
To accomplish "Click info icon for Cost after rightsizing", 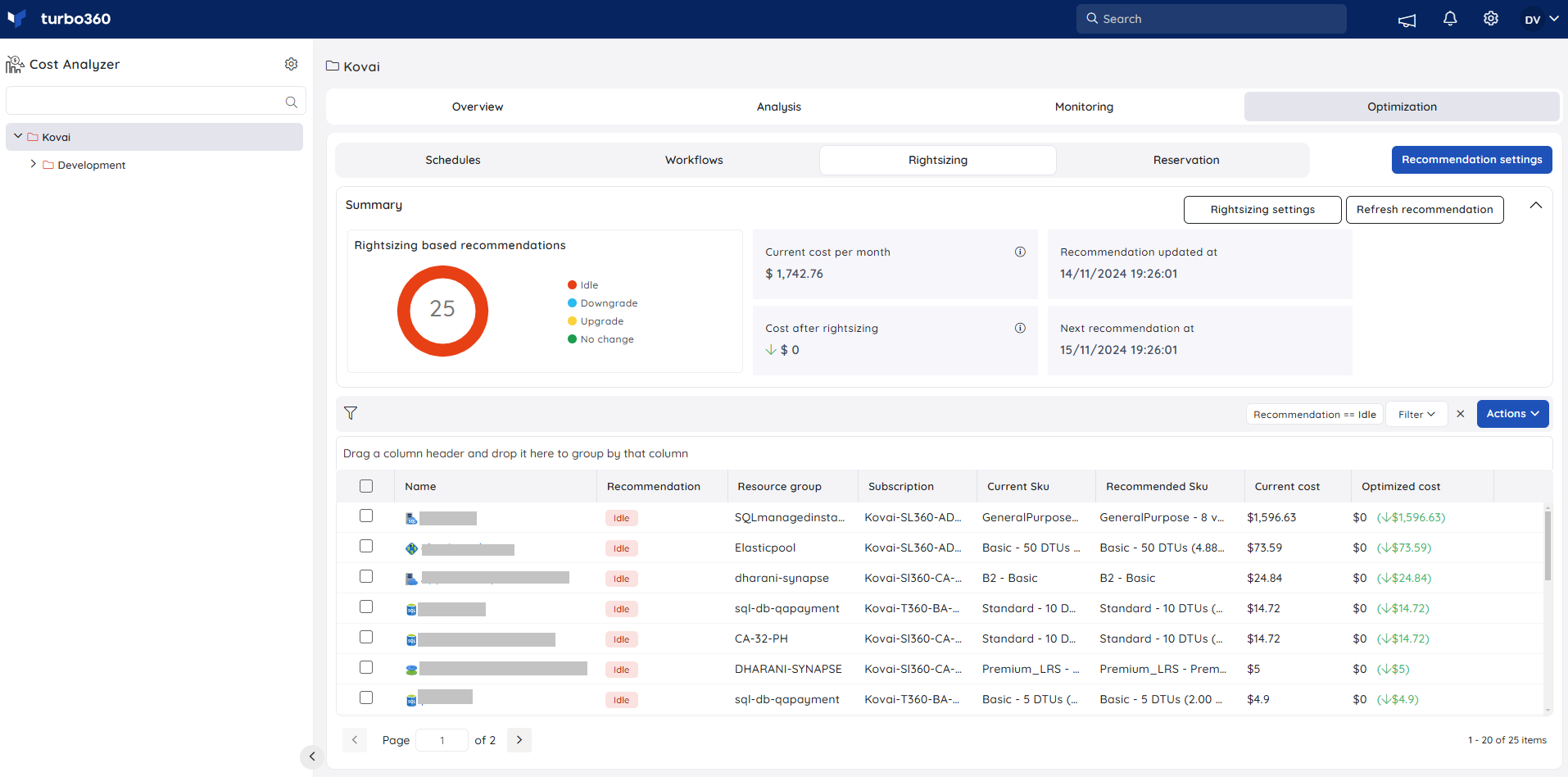I will coord(1020,328).
